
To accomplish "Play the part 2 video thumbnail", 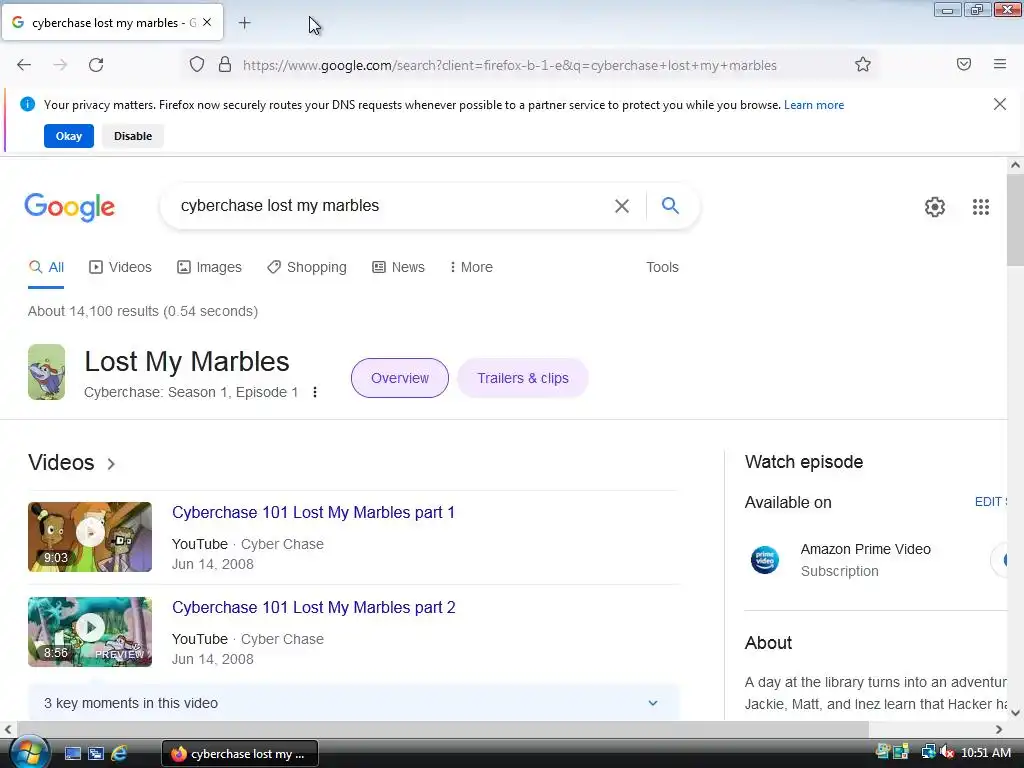I will [x=90, y=632].
